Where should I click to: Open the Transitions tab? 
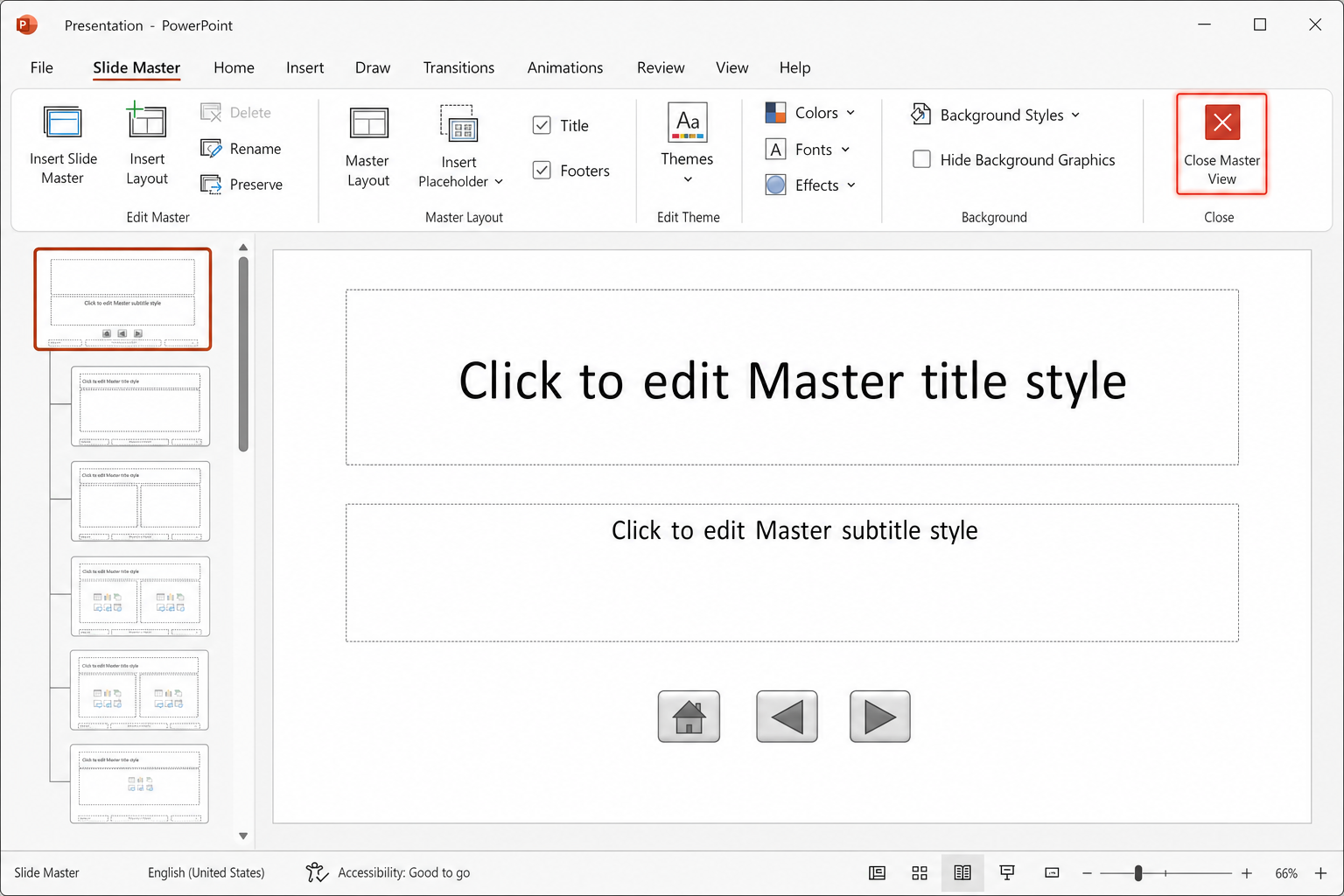click(458, 67)
